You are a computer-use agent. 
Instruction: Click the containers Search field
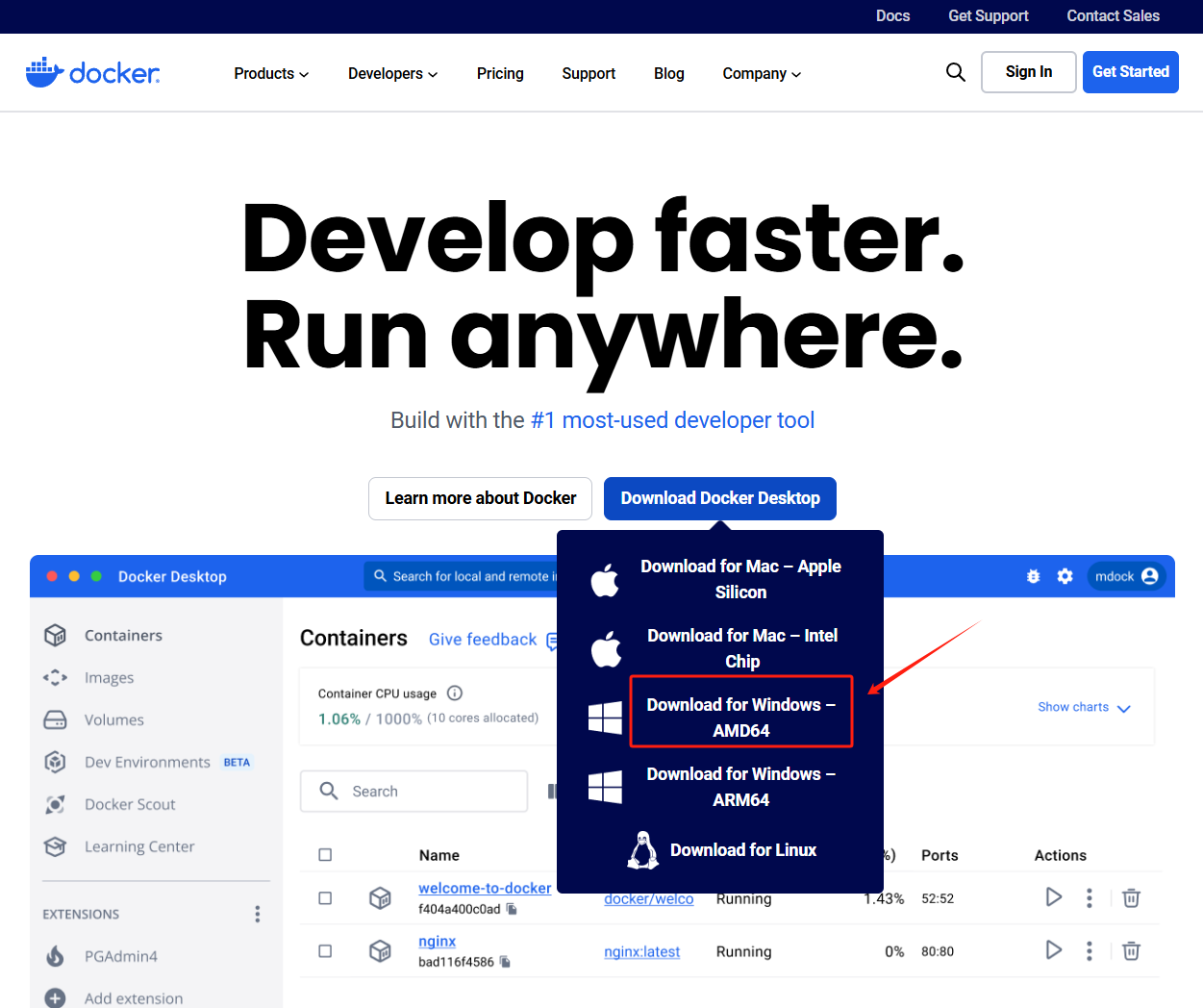[x=414, y=791]
